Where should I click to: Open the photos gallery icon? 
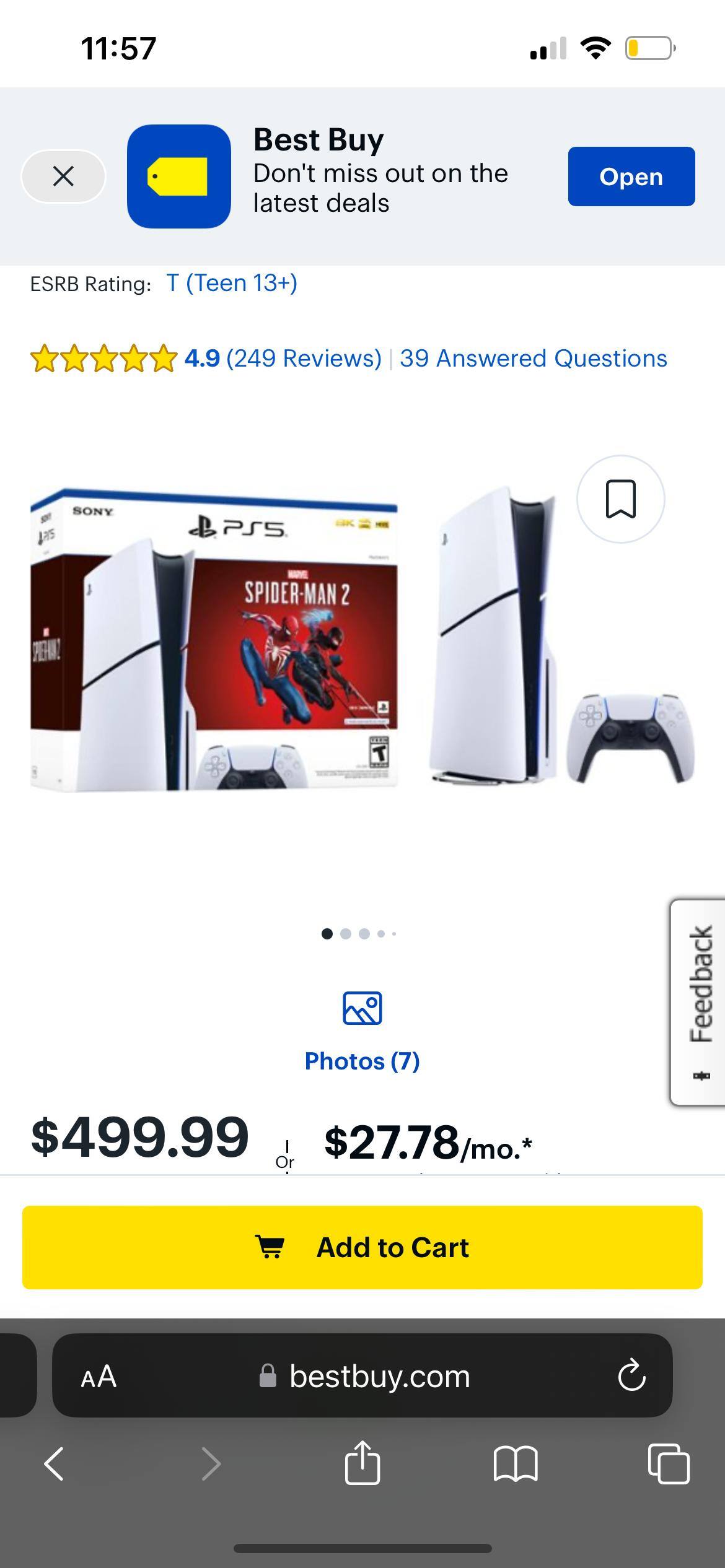point(362,1008)
